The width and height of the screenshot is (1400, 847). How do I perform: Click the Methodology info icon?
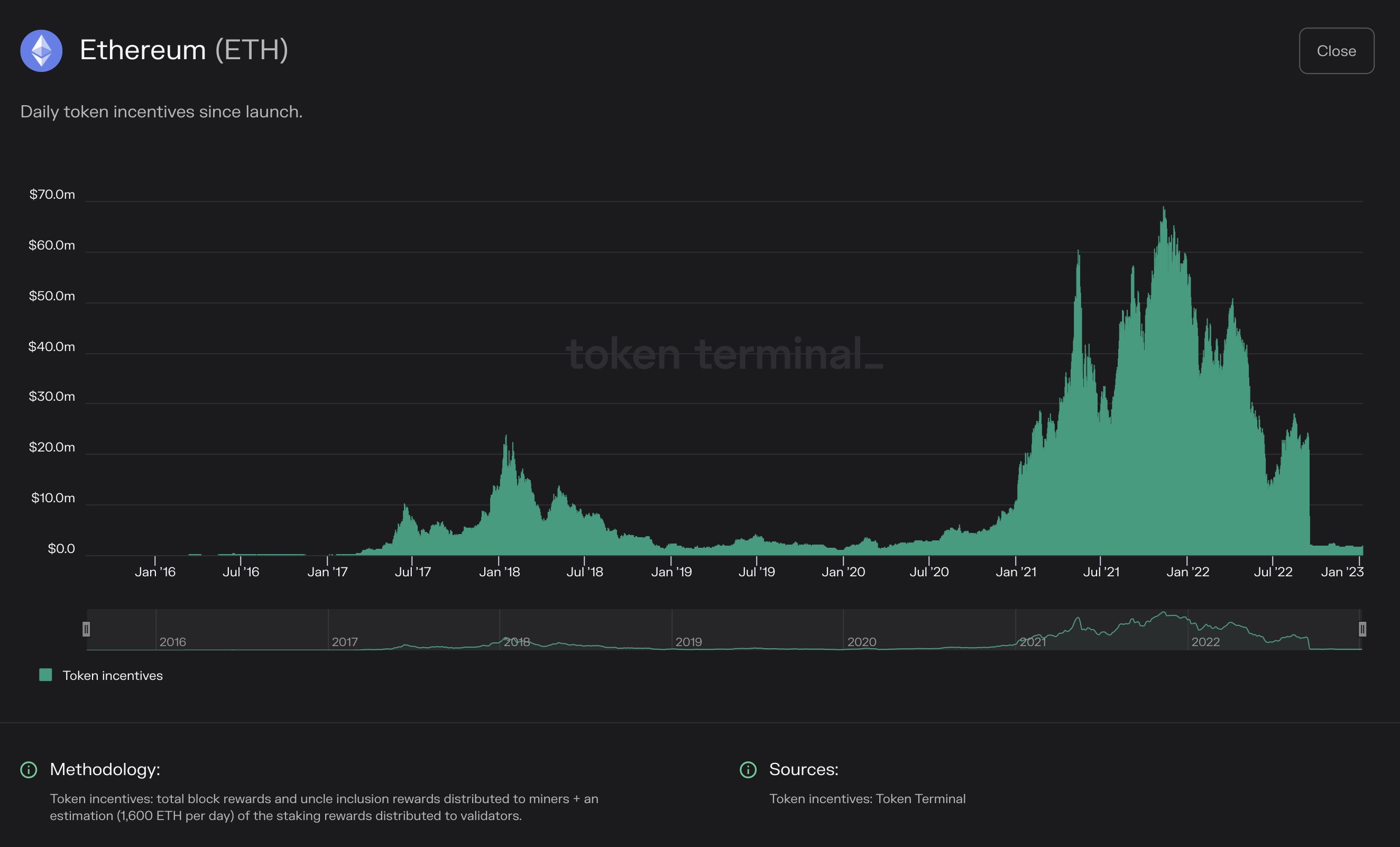click(29, 770)
